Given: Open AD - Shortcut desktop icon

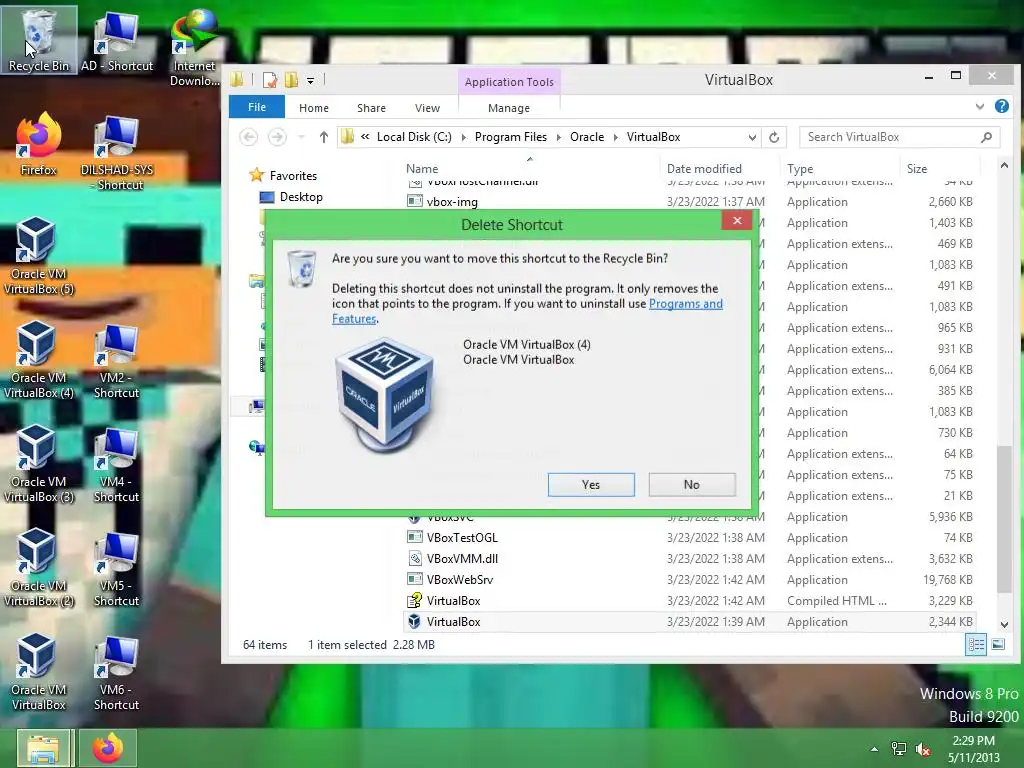Looking at the screenshot, I should tap(117, 40).
